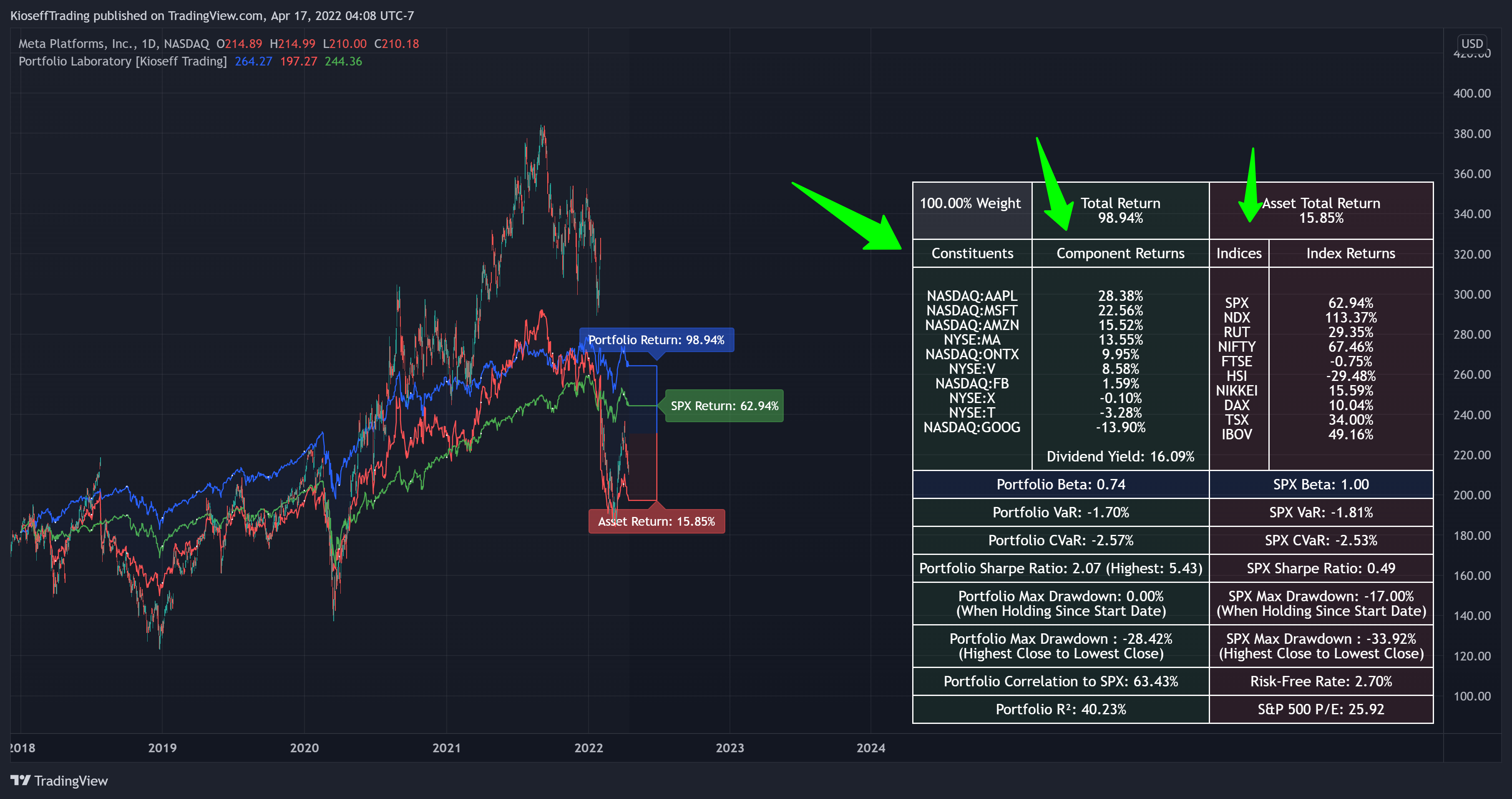Viewport: 1512px width, 799px height.
Task: Click the 100.00% Weight cell
Action: (972, 210)
